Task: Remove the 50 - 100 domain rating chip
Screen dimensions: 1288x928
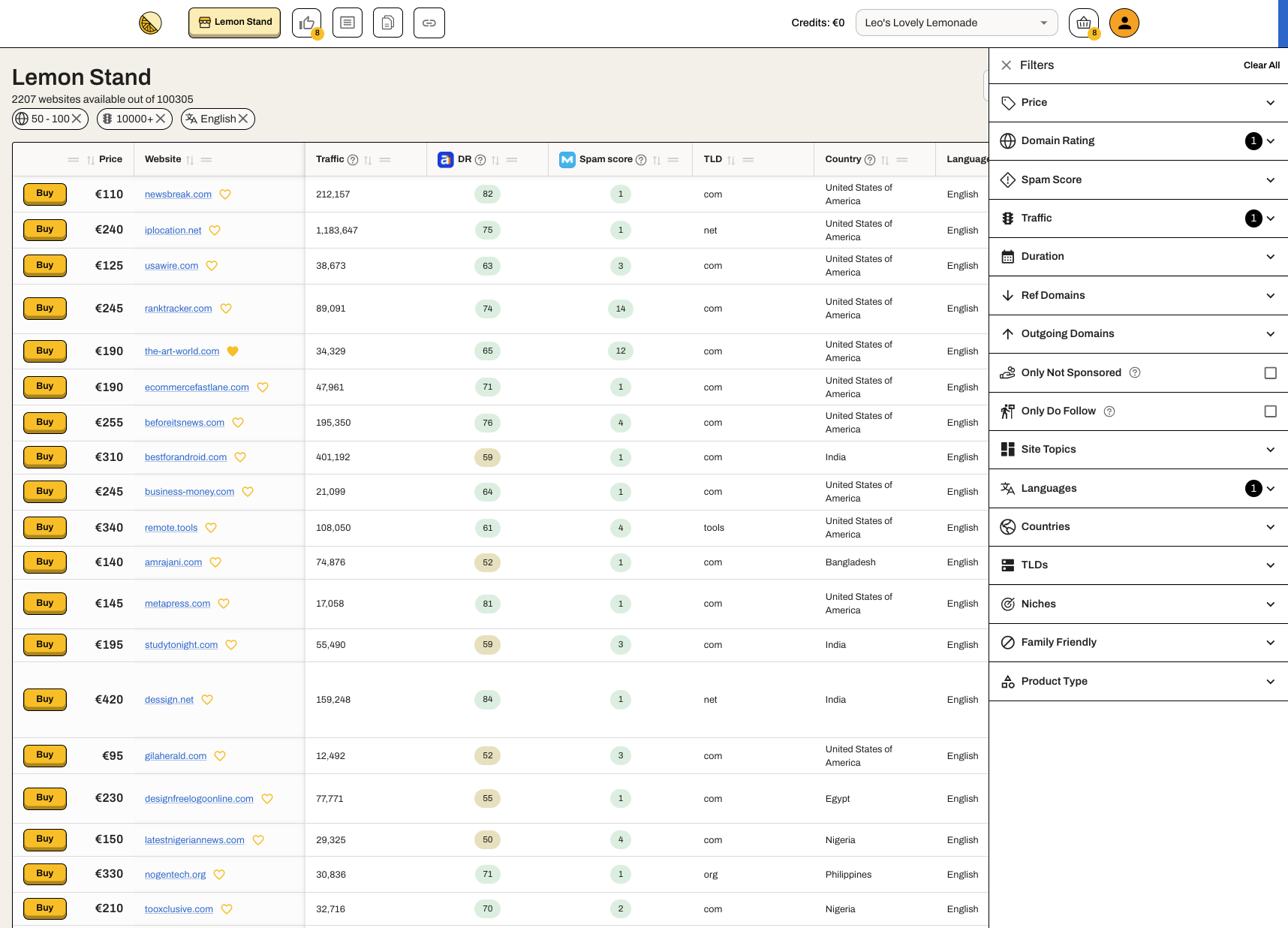Action: [x=77, y=119]
